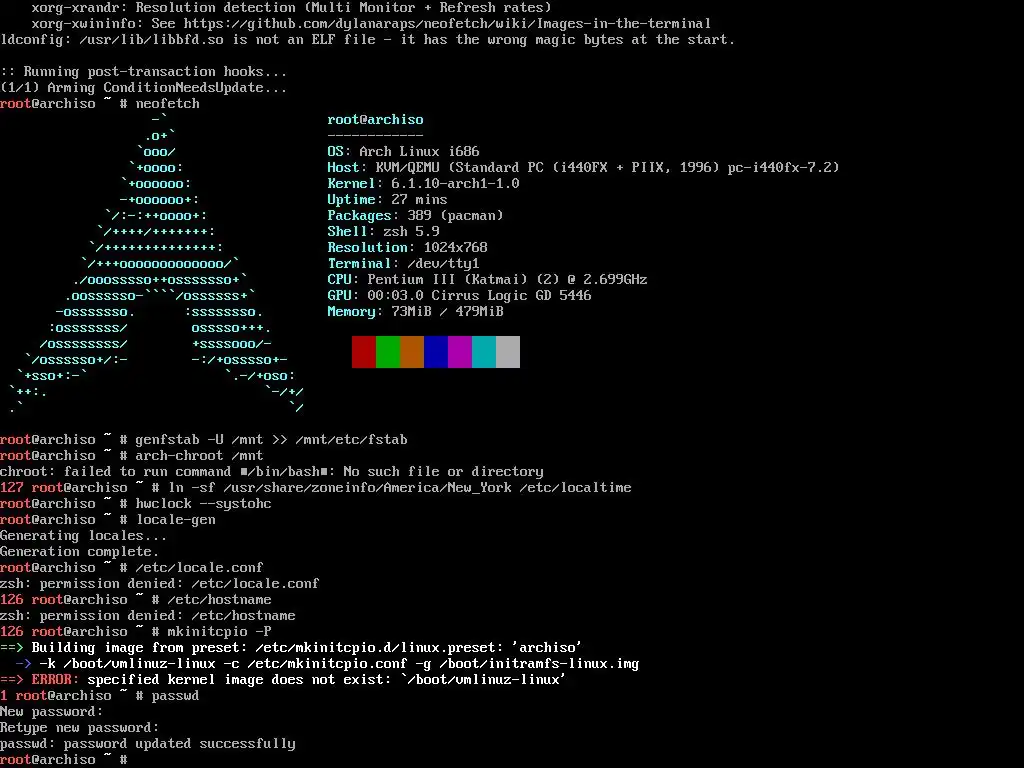Select the 'Memory: 73MiB / 479MiB' line

pyautogui.click(x=415, y=312)
